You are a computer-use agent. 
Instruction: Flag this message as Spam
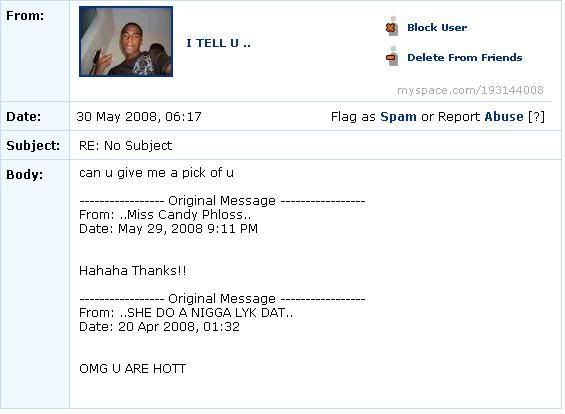398,116
